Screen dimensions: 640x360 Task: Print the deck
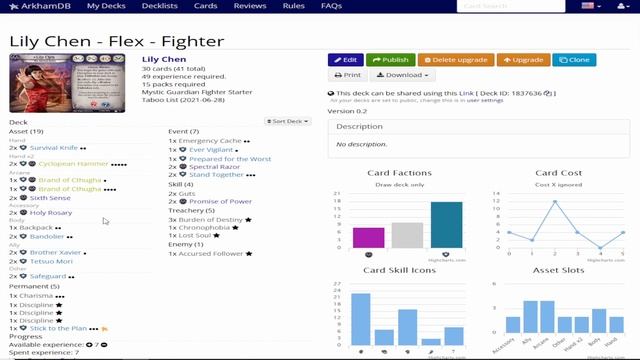[x=347, y=75]
